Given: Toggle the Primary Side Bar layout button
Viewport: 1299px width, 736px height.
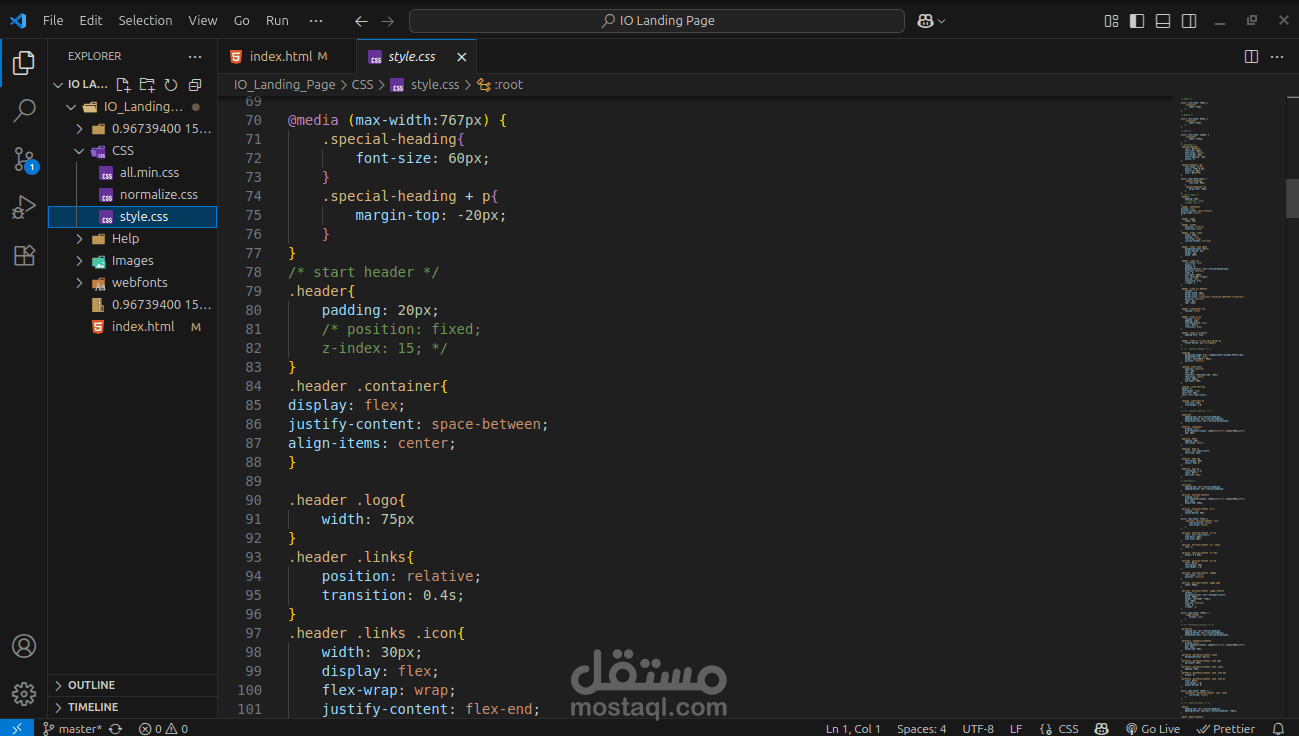Looking at the screenshot, I should [1137, 20].
